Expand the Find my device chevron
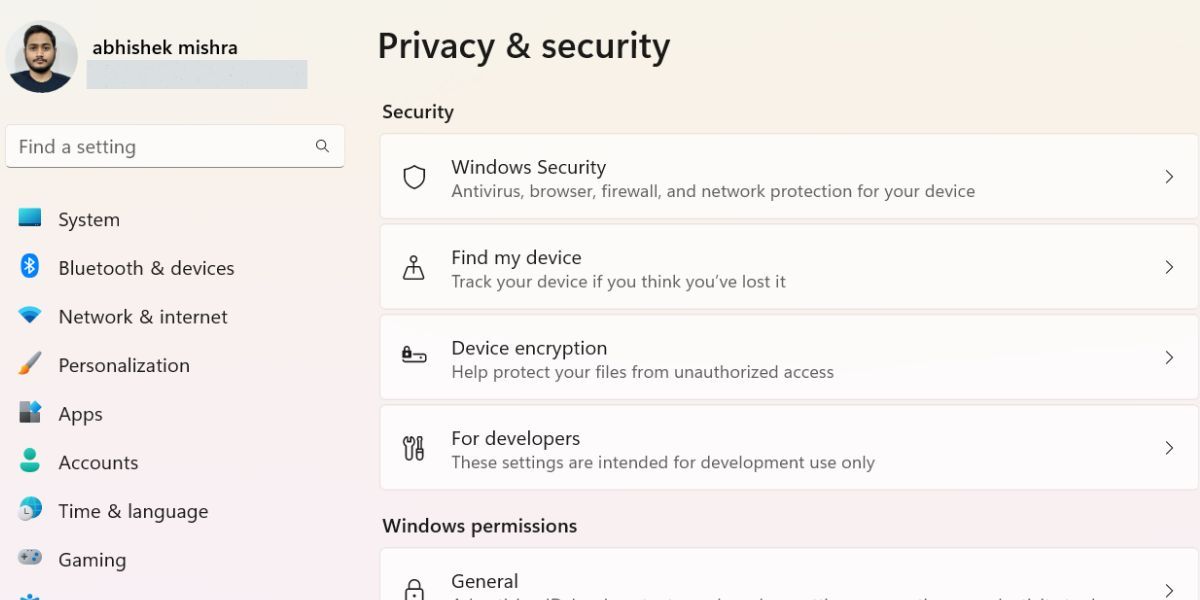Screen dimensions: 1200x600 click(1168, 267)
